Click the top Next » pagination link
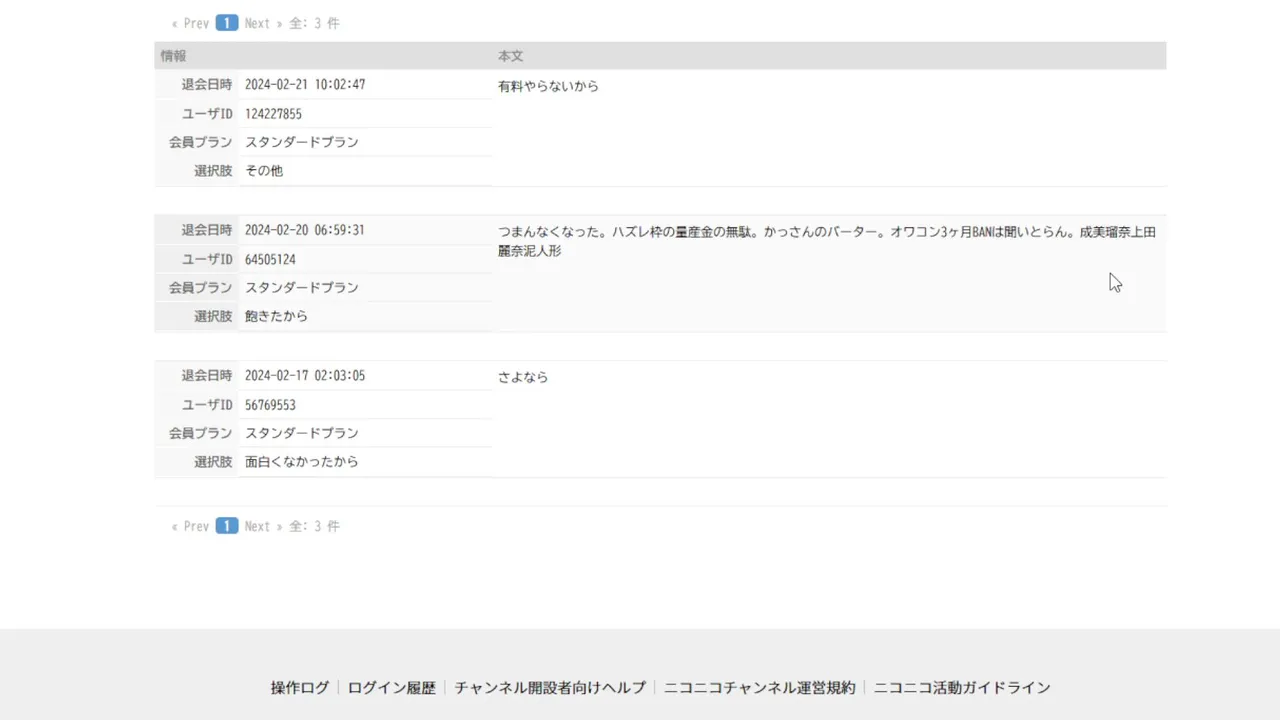 [x=264, y=23]
